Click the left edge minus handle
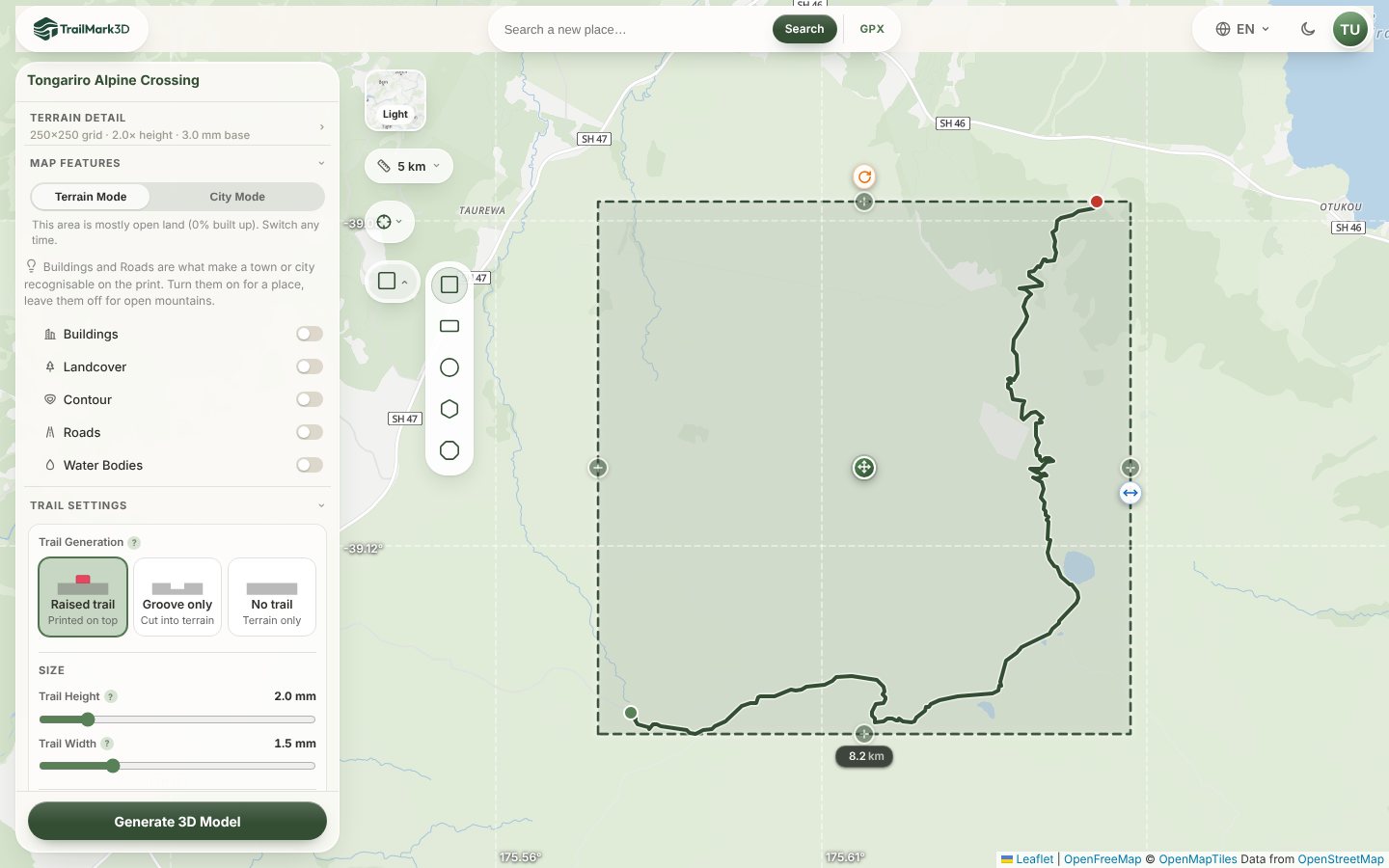Viewport: 1389px width, 868px height. tap(598, 468)
